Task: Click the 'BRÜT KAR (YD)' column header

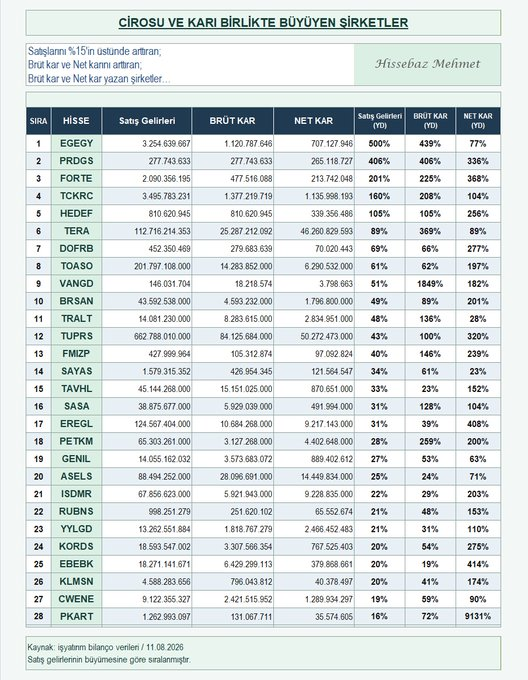Action: click(x=430, y=121)
